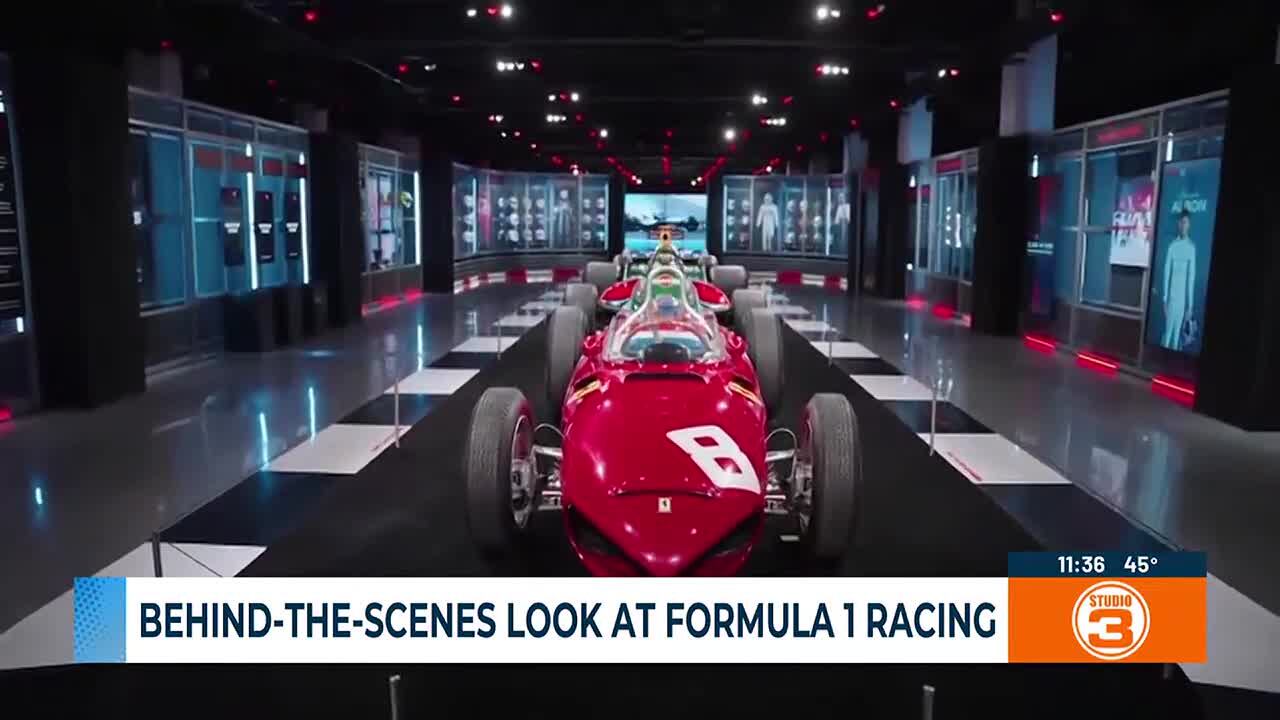Select the BEHIND-THE-SCENES LOOK headline text

pos(566,617)
